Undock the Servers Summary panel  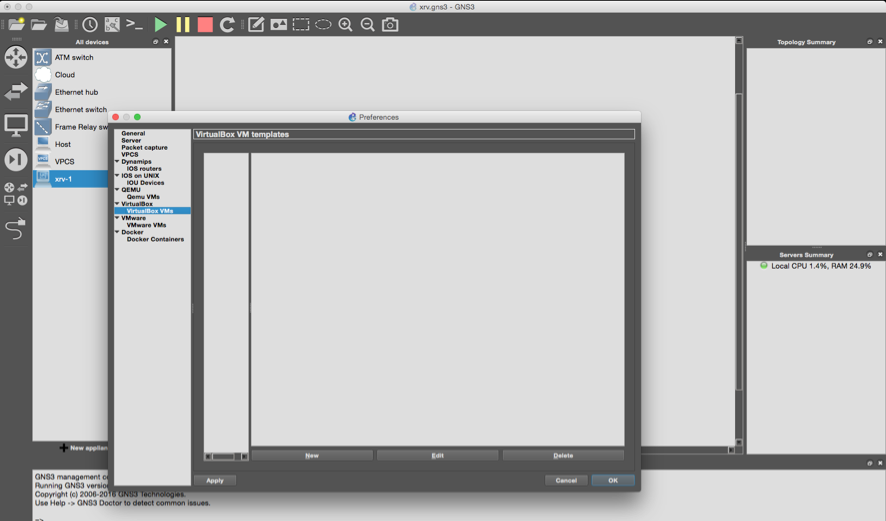pyautogui.click(x=870, y=254)
